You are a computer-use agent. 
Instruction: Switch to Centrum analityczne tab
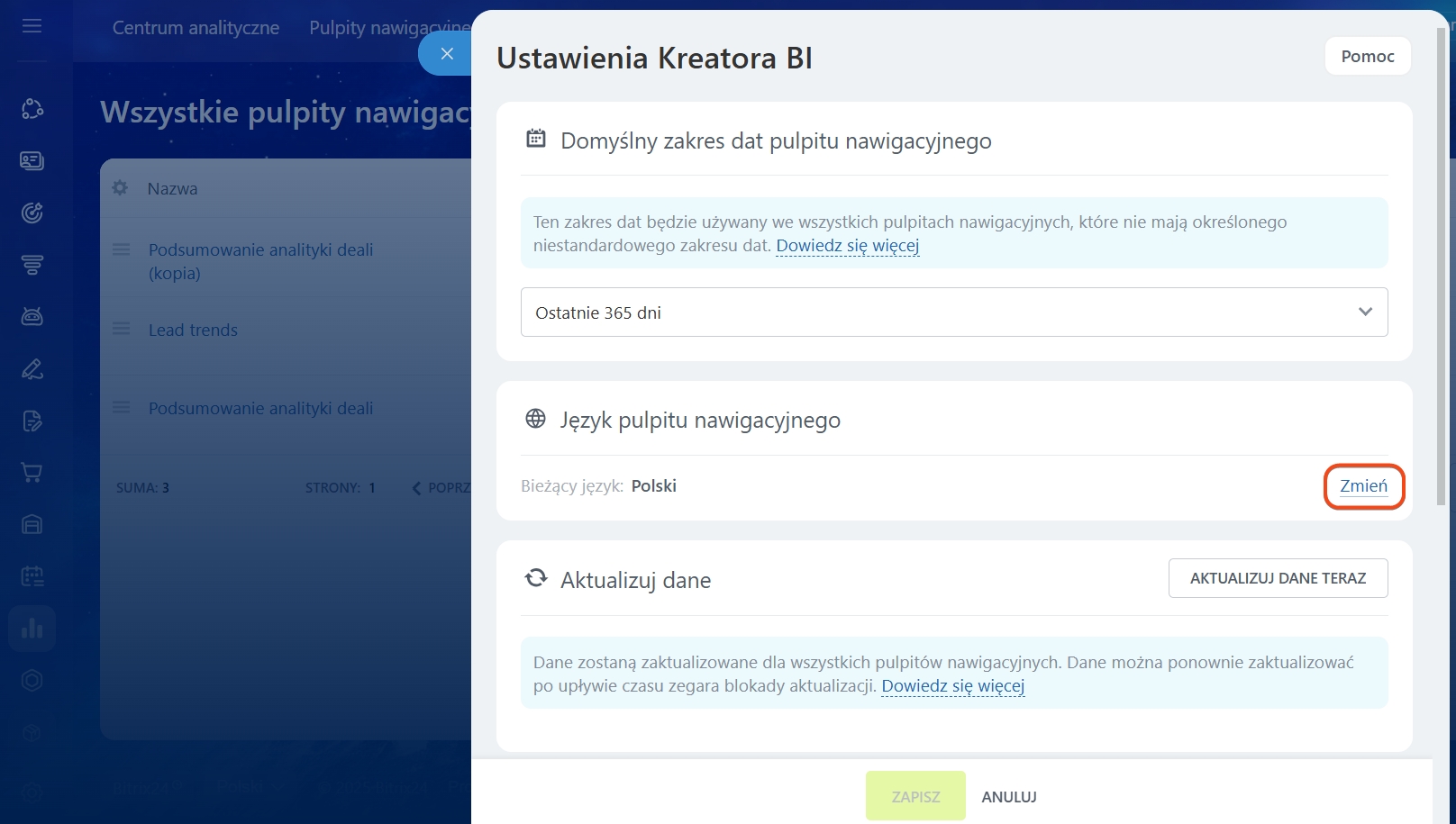click(196, 28)
